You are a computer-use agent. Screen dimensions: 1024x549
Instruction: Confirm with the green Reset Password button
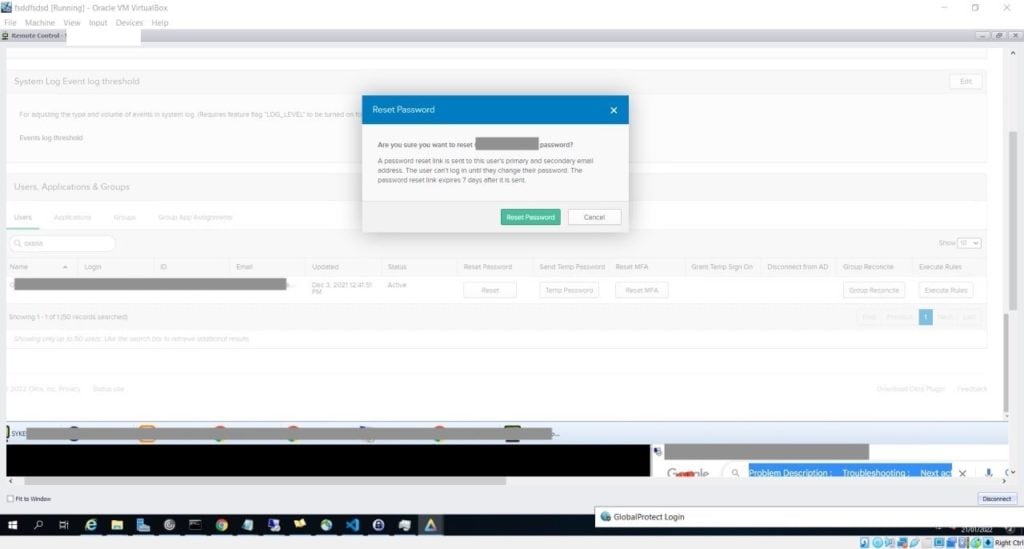pos(530,217)
